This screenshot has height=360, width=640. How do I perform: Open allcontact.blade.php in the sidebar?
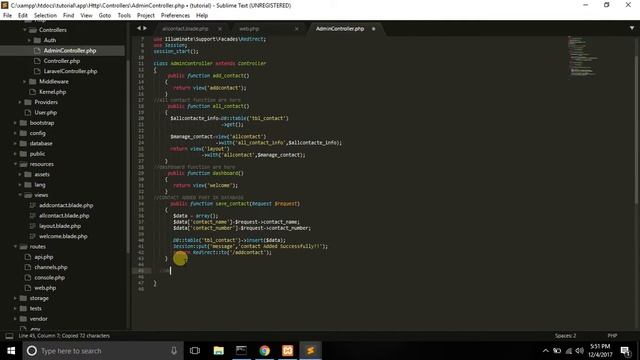(x=64, y=216)
